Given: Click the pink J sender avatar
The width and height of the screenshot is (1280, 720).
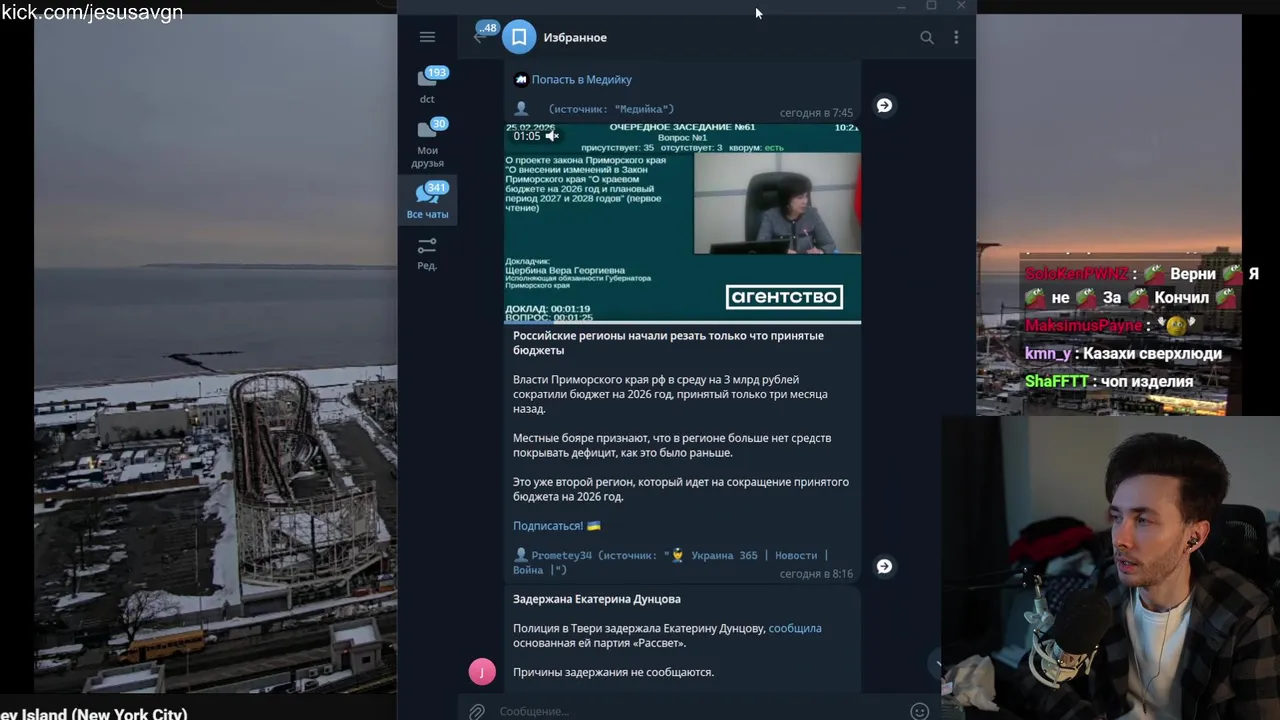Looking at the screenshot, I should tap(482, 672).
